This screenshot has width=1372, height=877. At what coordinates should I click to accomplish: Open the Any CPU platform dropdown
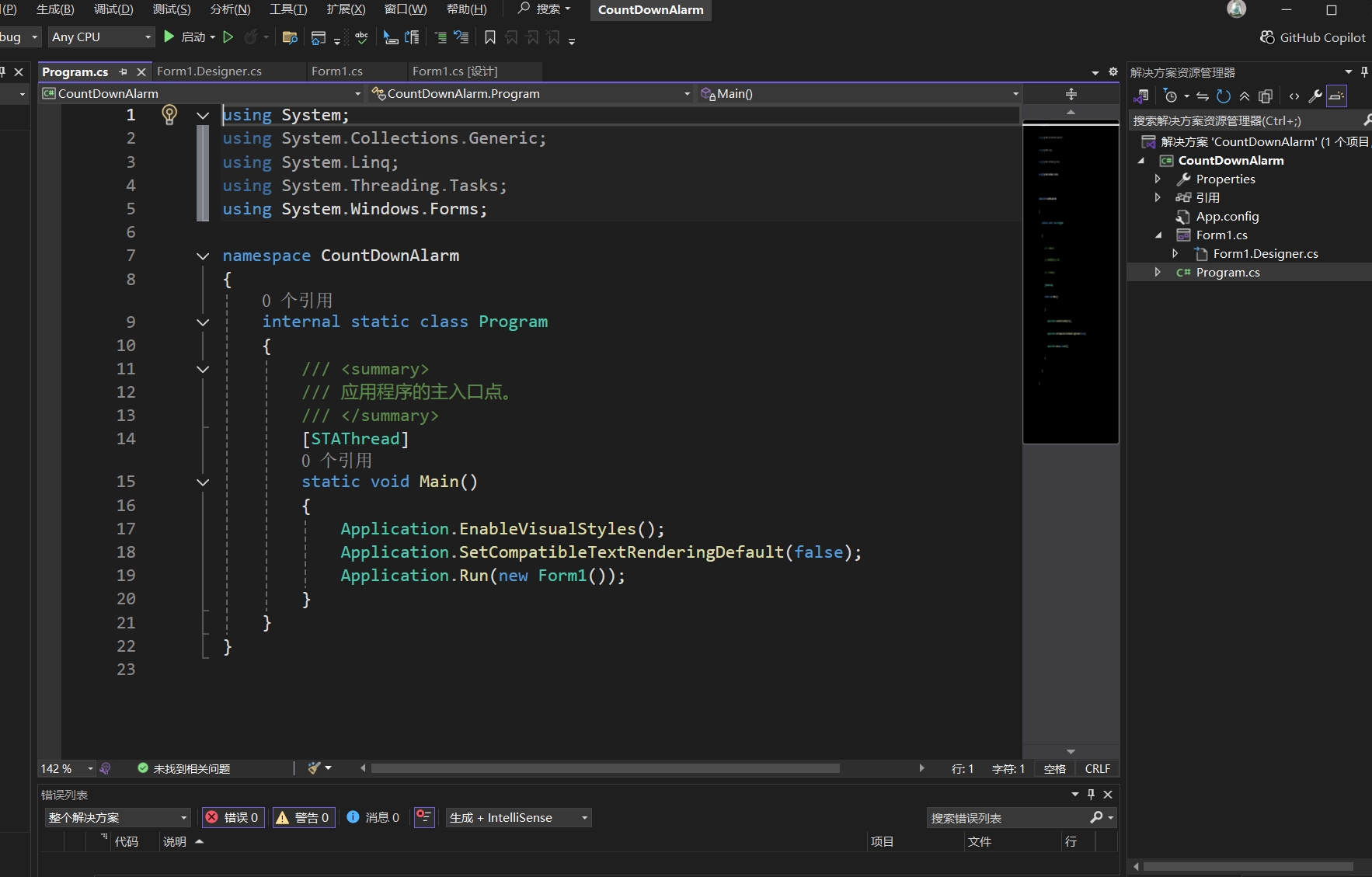101,37
